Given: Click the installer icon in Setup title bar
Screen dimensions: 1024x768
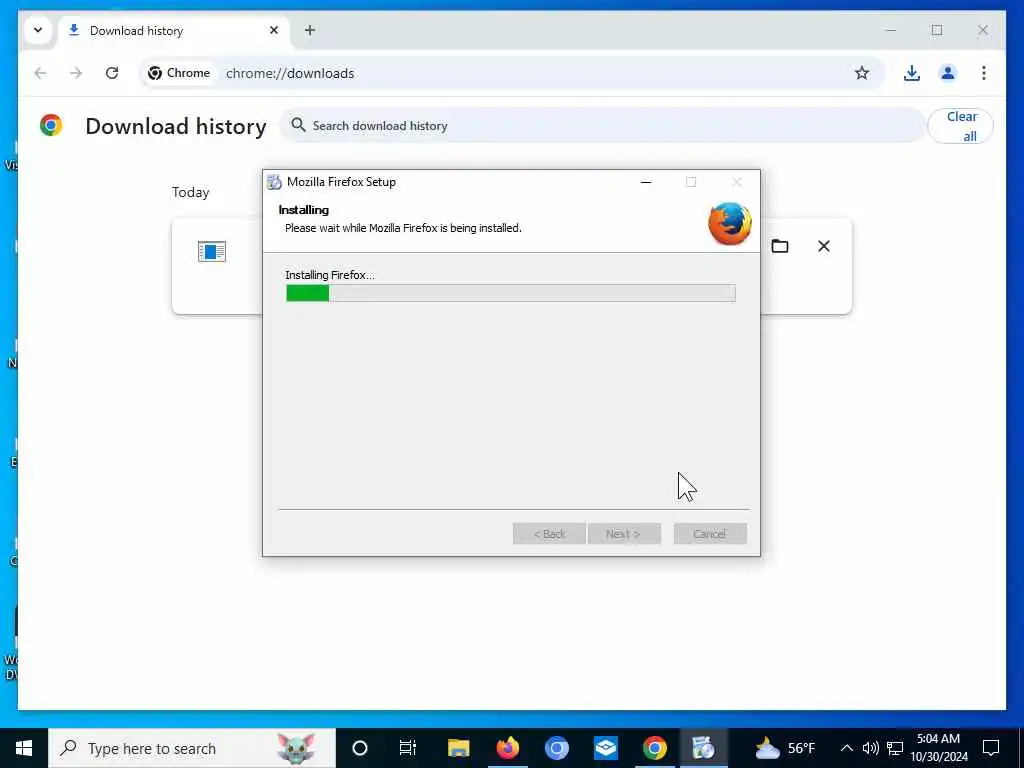Looking at the screenshot, I should point(275,182).
